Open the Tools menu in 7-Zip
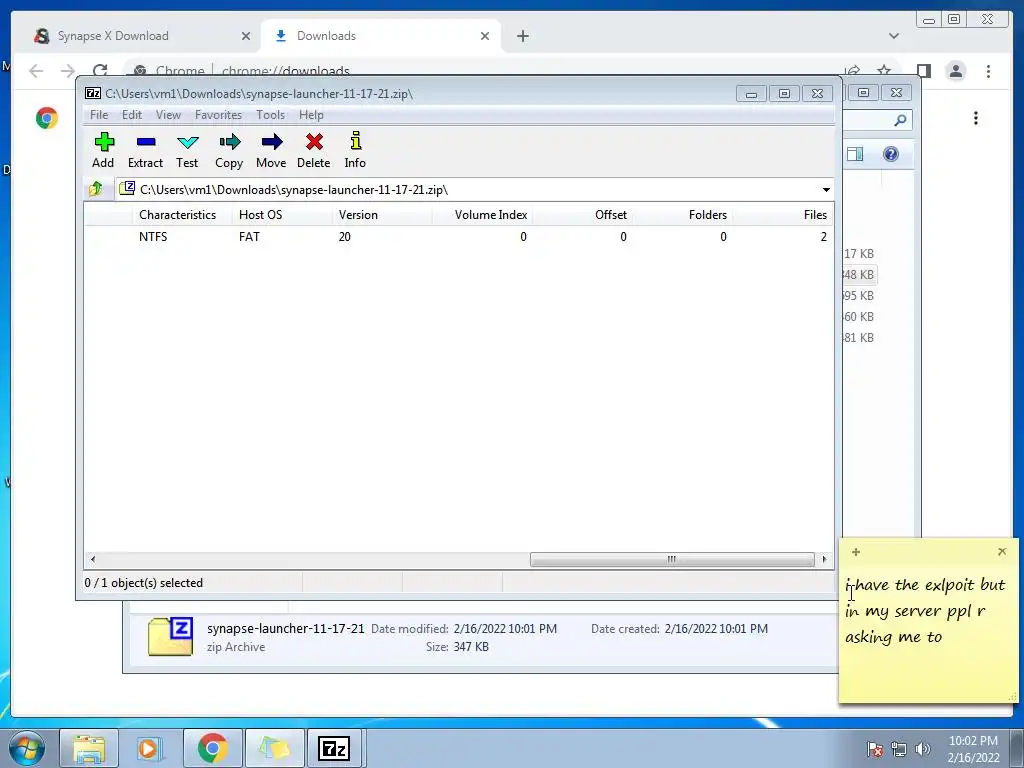 coord(270,115)
